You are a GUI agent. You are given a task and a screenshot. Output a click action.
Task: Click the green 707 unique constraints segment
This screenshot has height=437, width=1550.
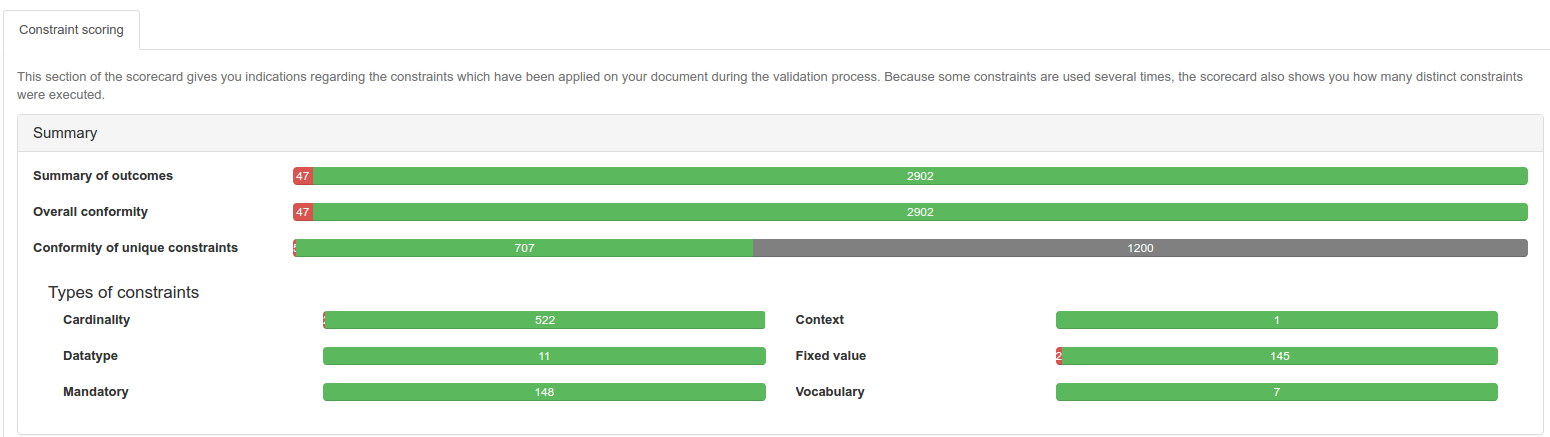[524, 248]
